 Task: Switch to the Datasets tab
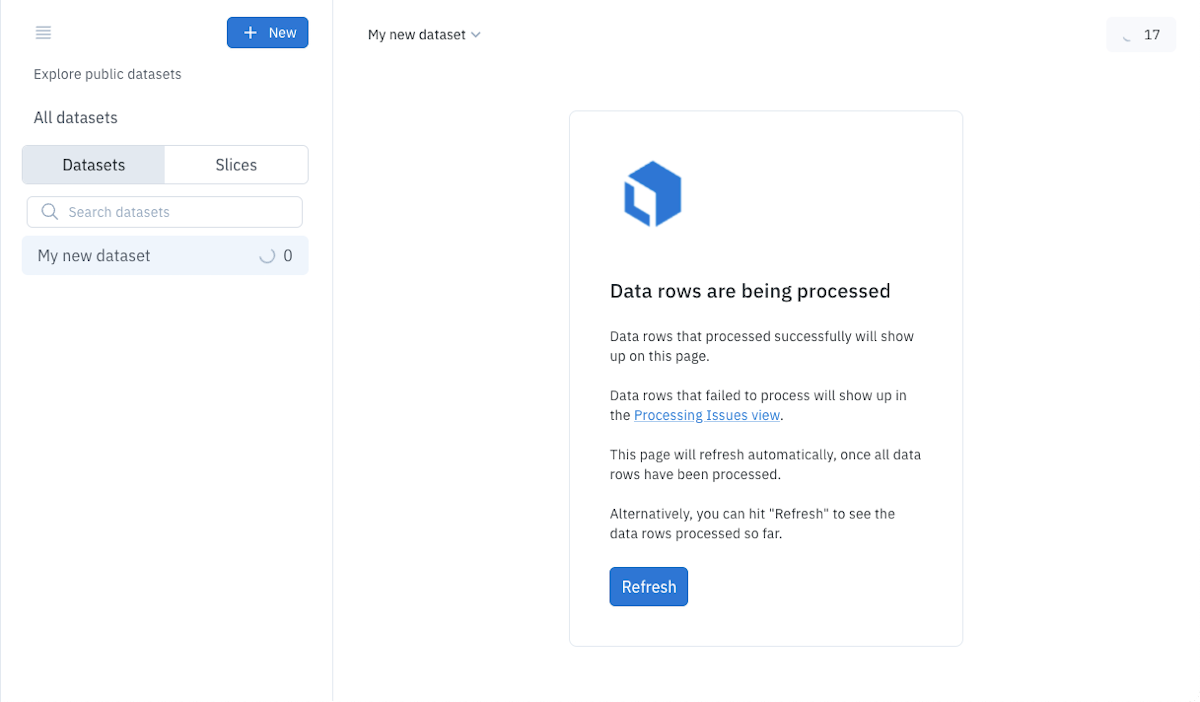point(94,165)
